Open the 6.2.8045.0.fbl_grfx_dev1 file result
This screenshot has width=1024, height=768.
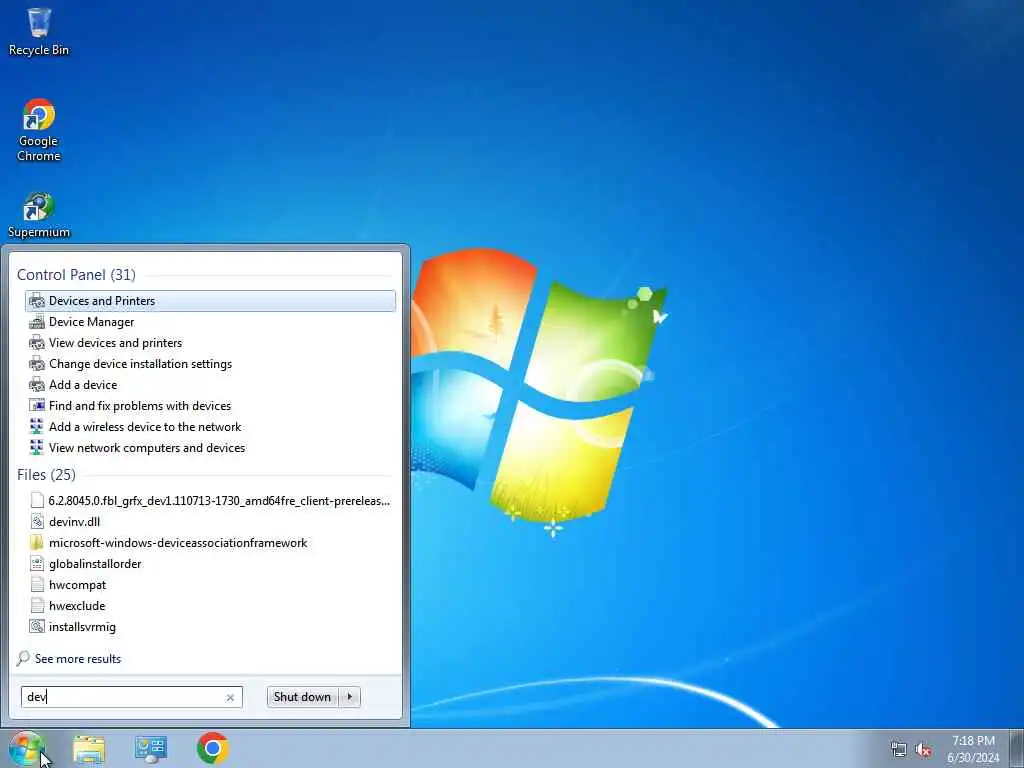click(x=210, y=501)
